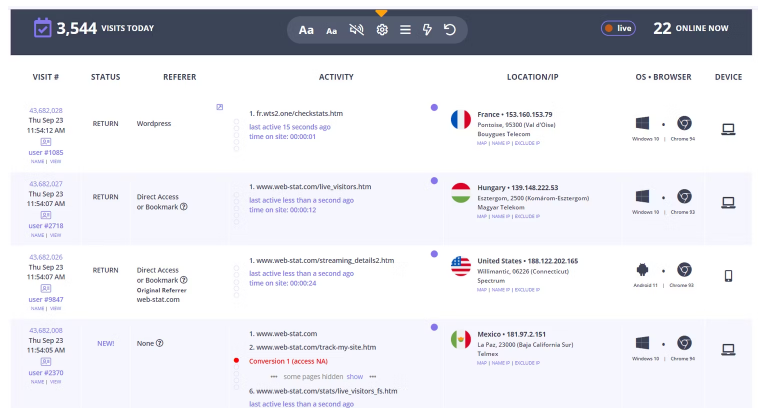Open MAP link under Mexico location
The width and height of the screenshot is (773, 413).
pos(482,363)
